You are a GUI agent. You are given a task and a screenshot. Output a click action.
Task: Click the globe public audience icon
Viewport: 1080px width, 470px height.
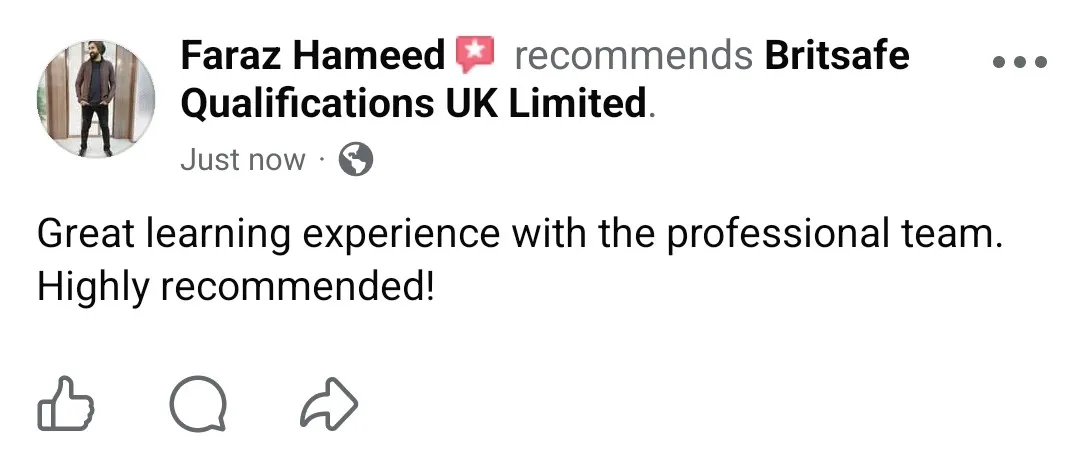(x=356, y=160)
